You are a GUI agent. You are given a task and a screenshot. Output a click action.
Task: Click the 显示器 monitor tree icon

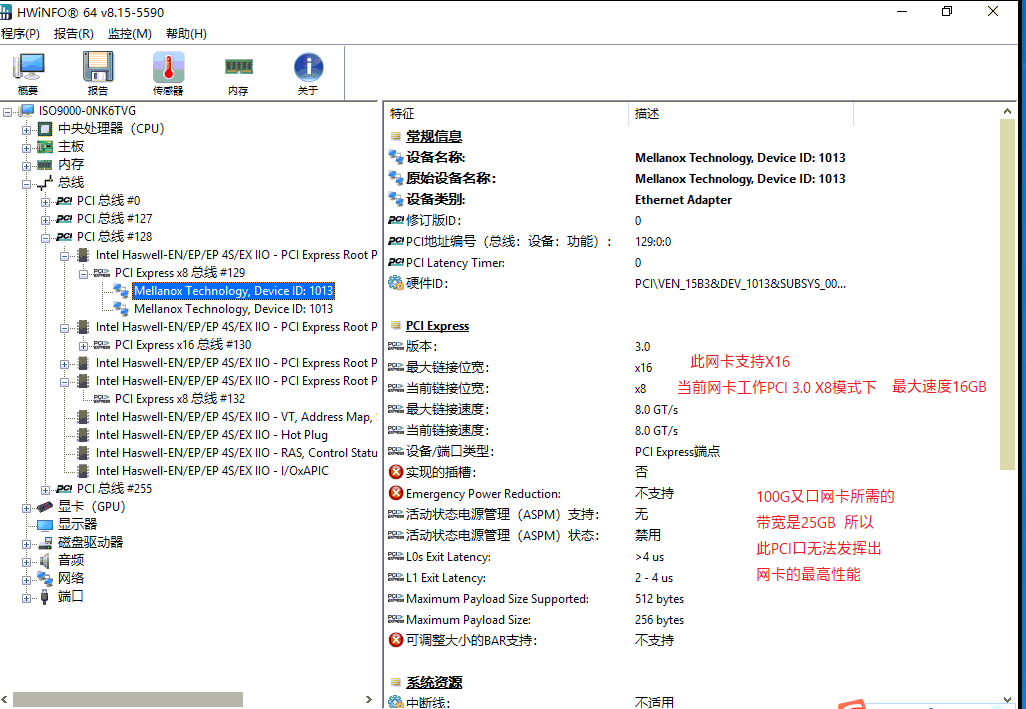(45, 524)
